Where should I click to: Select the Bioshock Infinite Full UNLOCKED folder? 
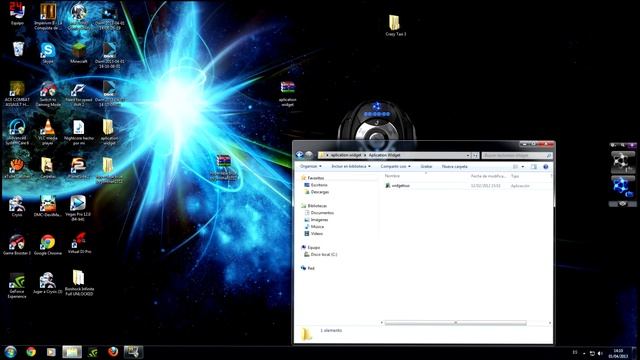tap(79, 282)
